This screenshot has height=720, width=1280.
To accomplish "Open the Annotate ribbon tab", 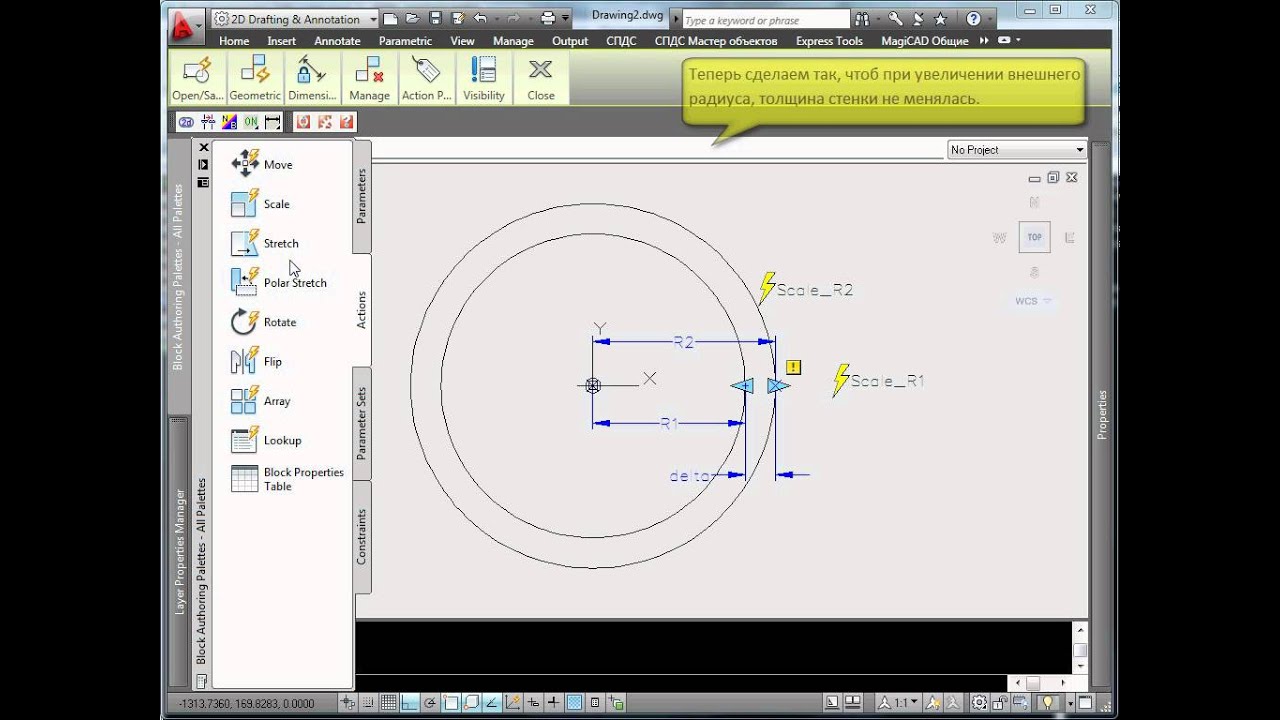I will [337, 41].
